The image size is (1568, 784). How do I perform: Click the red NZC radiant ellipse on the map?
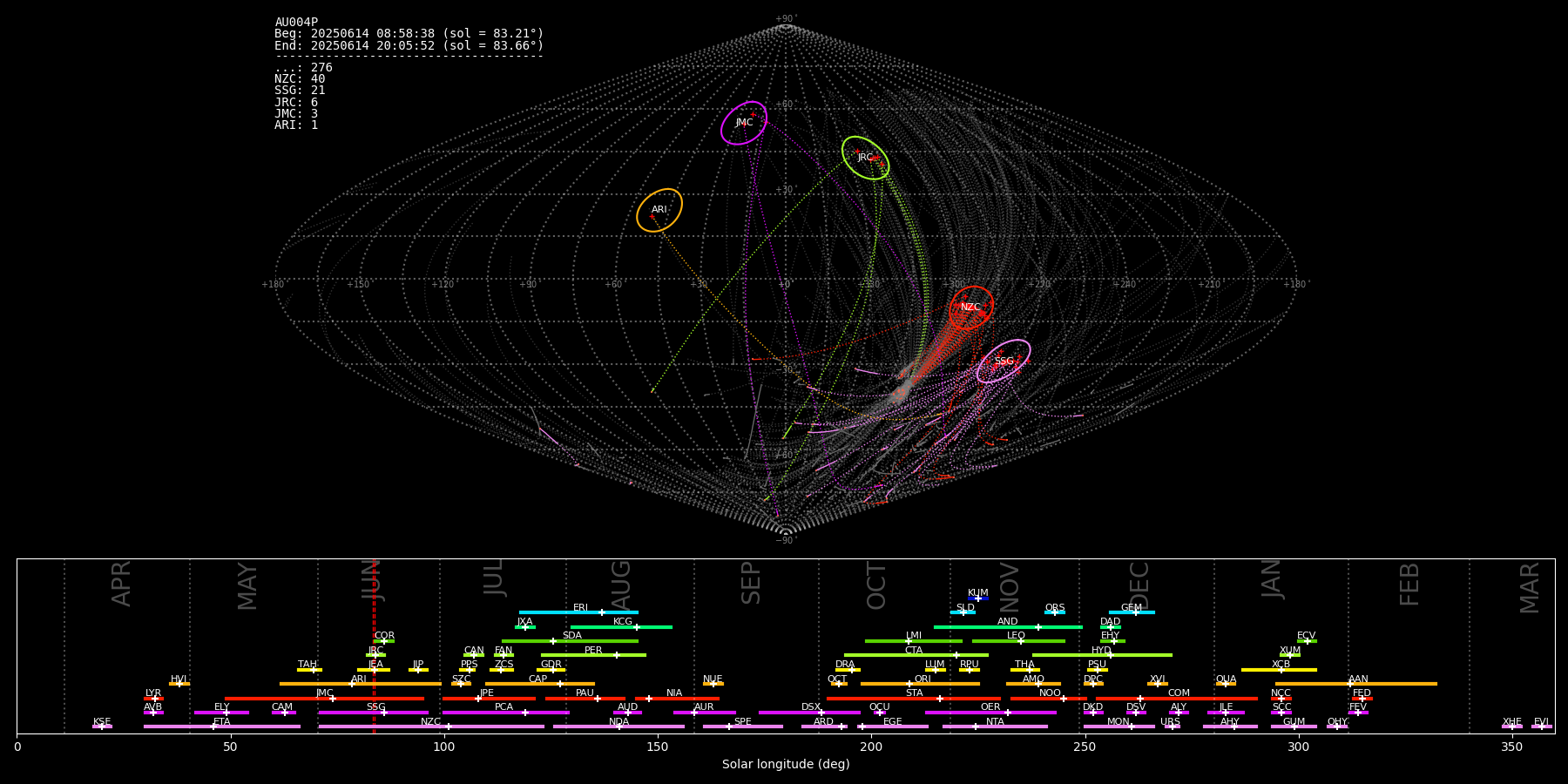(971, 308)
